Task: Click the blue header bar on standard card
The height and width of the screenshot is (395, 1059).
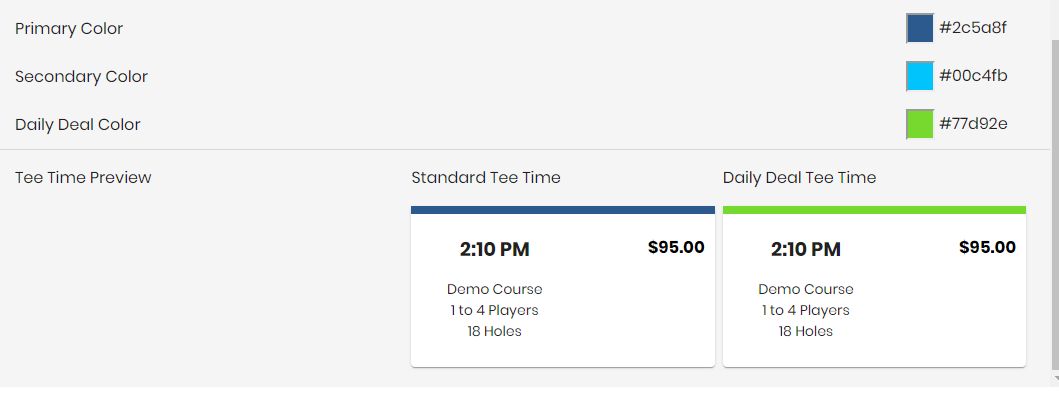Action: coord(563,210)
